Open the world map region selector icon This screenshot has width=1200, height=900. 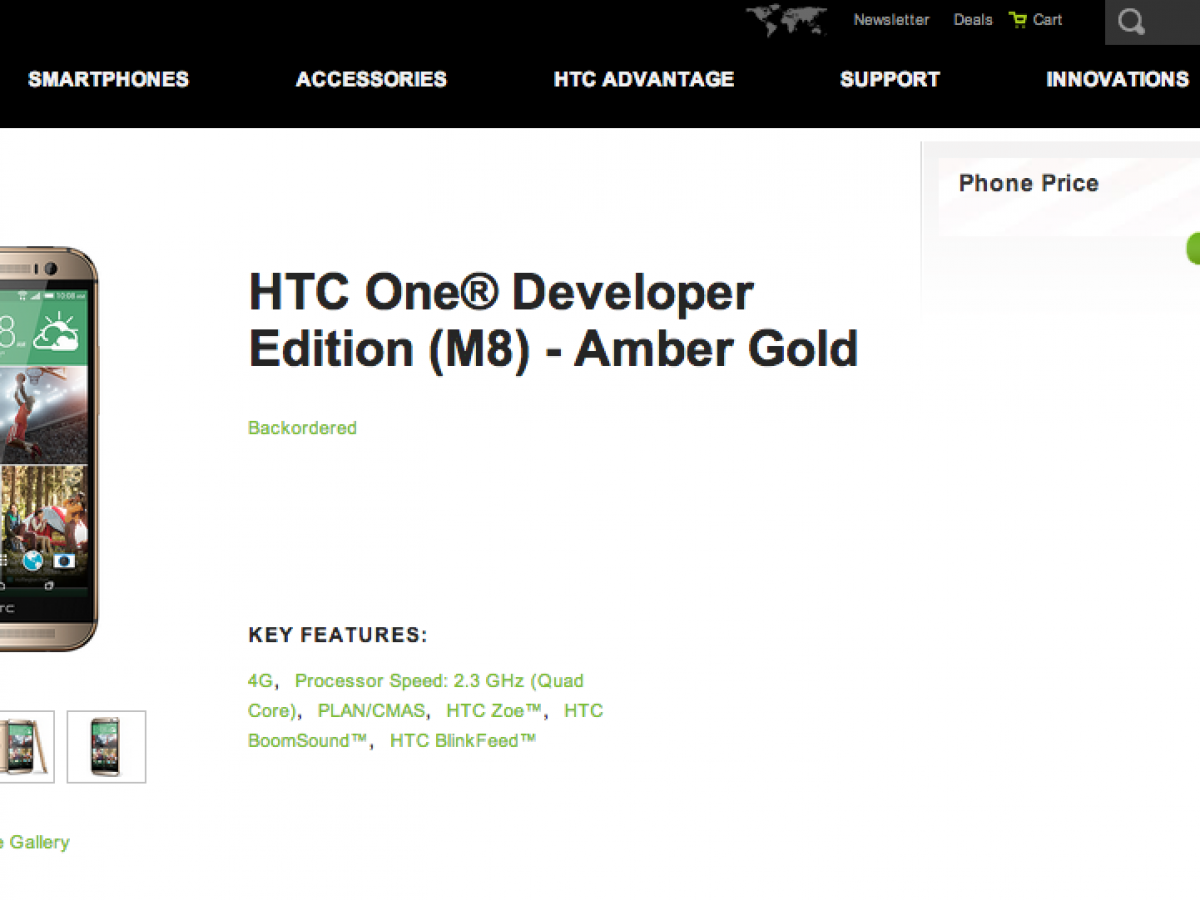click(x=786, y=20)
